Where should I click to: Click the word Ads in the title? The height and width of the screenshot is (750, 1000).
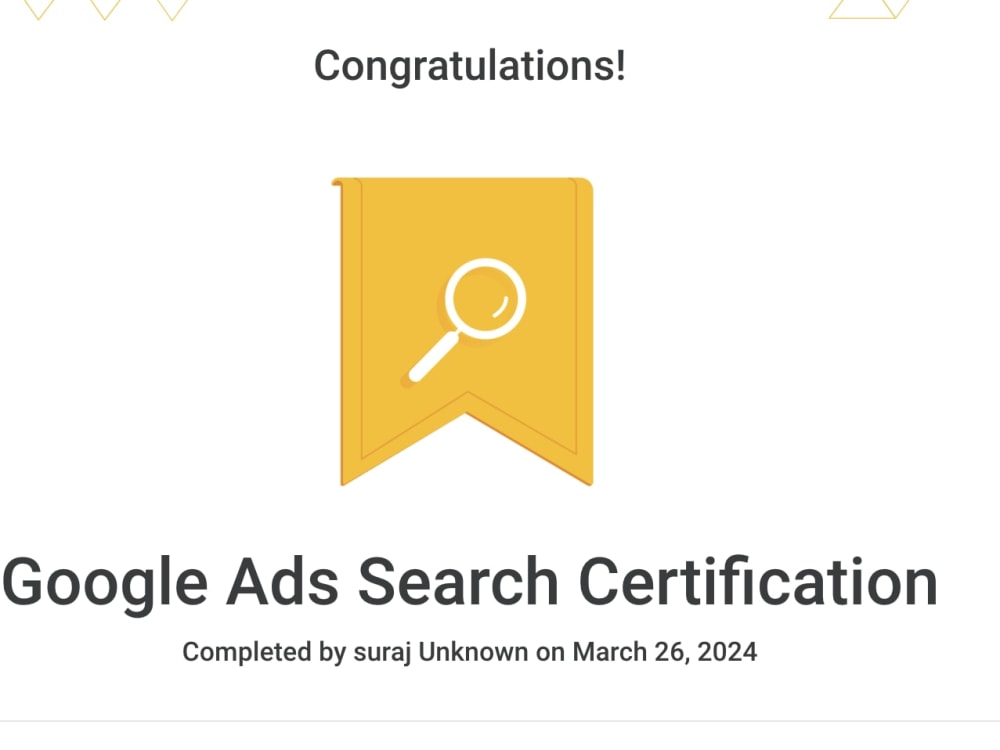coord(283,582)
